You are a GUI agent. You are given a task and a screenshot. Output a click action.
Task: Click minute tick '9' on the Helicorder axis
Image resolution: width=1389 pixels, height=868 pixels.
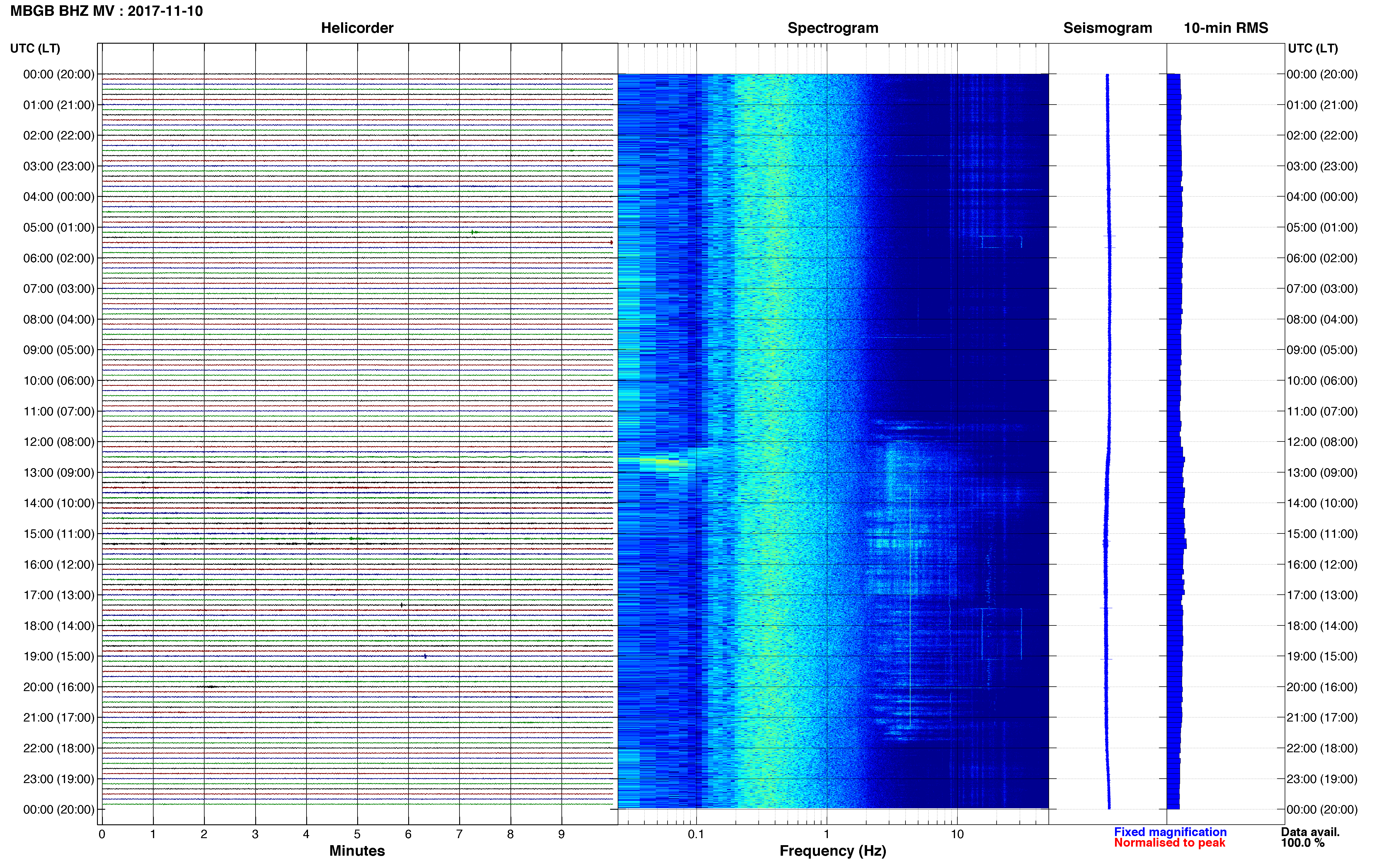(x=561, y=835)
